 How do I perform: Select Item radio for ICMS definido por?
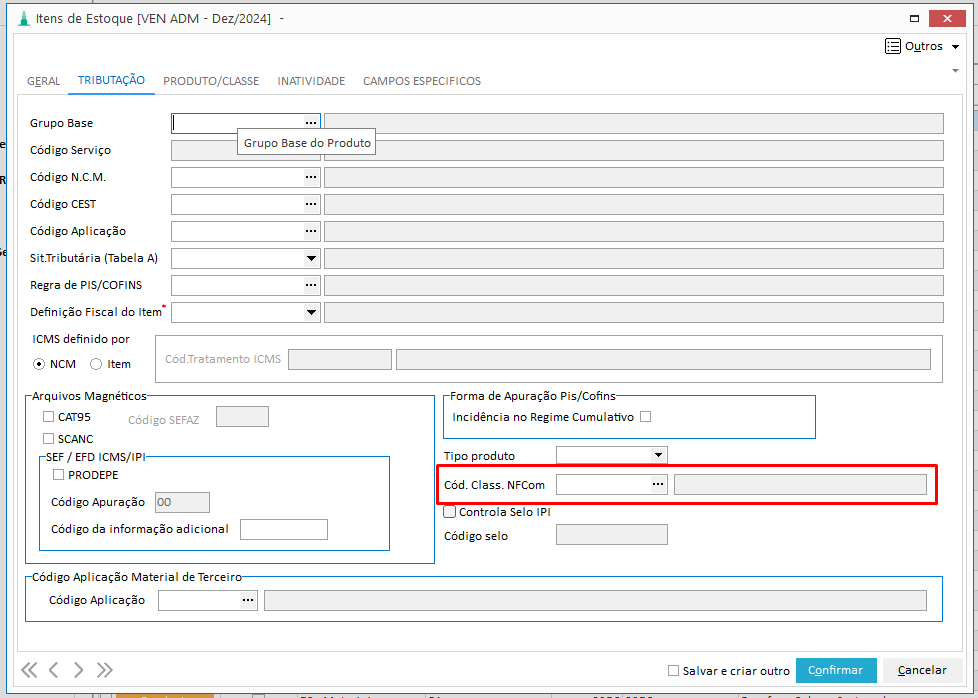point(96,364)
